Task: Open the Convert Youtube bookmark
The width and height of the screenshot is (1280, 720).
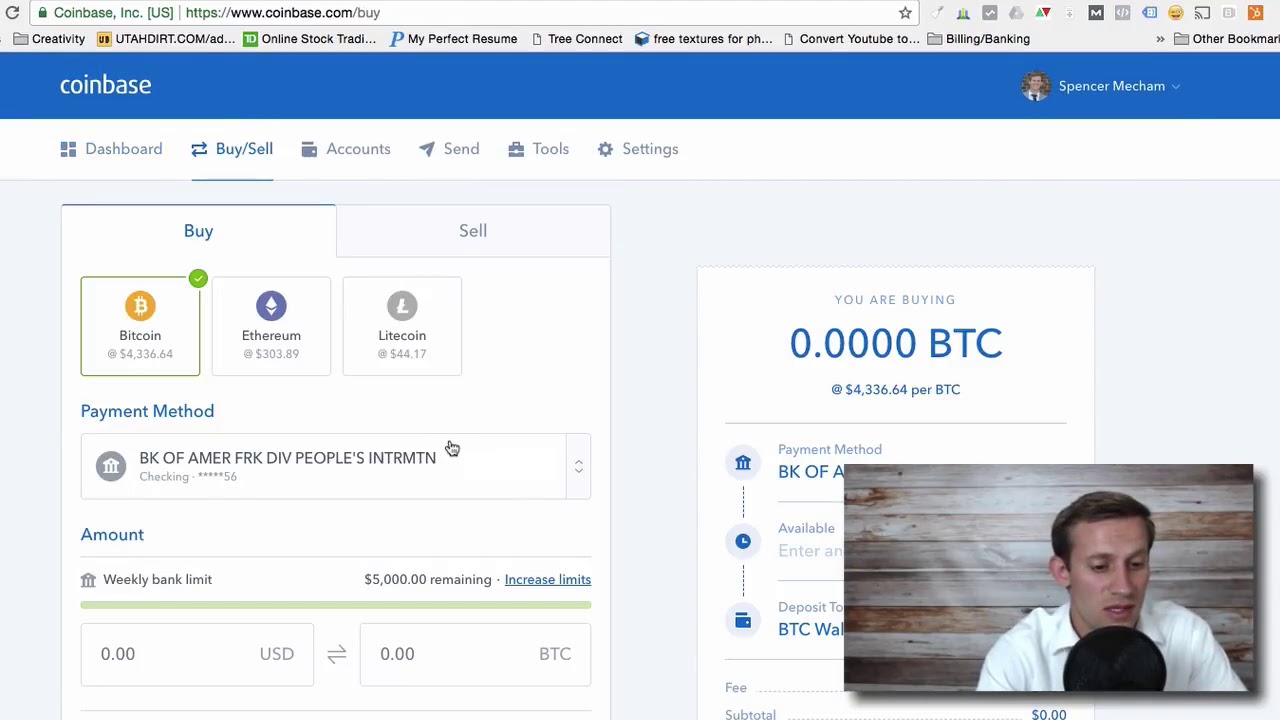Action: pyautogui.click(x=851, y=39)
